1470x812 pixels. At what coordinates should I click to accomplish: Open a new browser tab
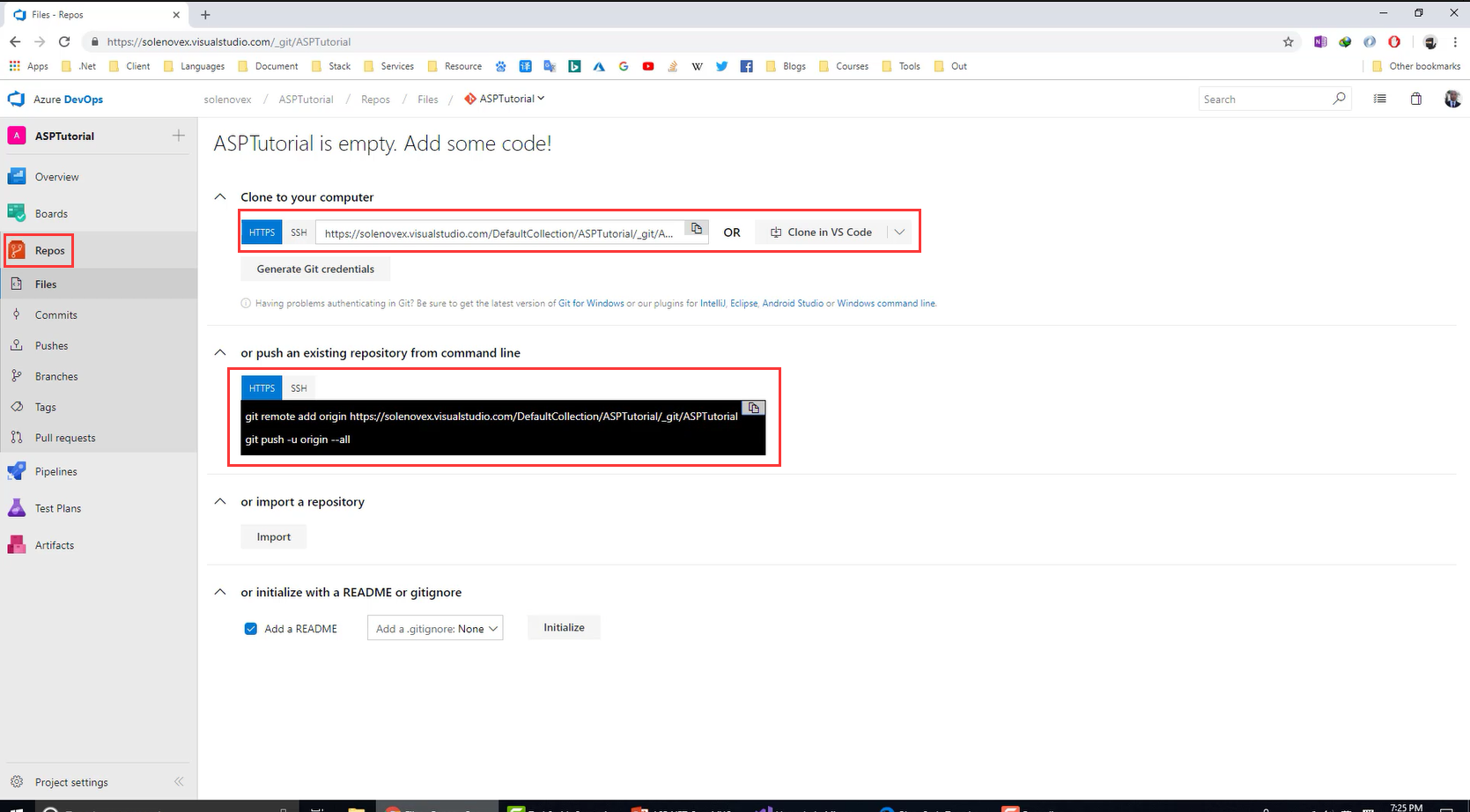coord(205,14)
